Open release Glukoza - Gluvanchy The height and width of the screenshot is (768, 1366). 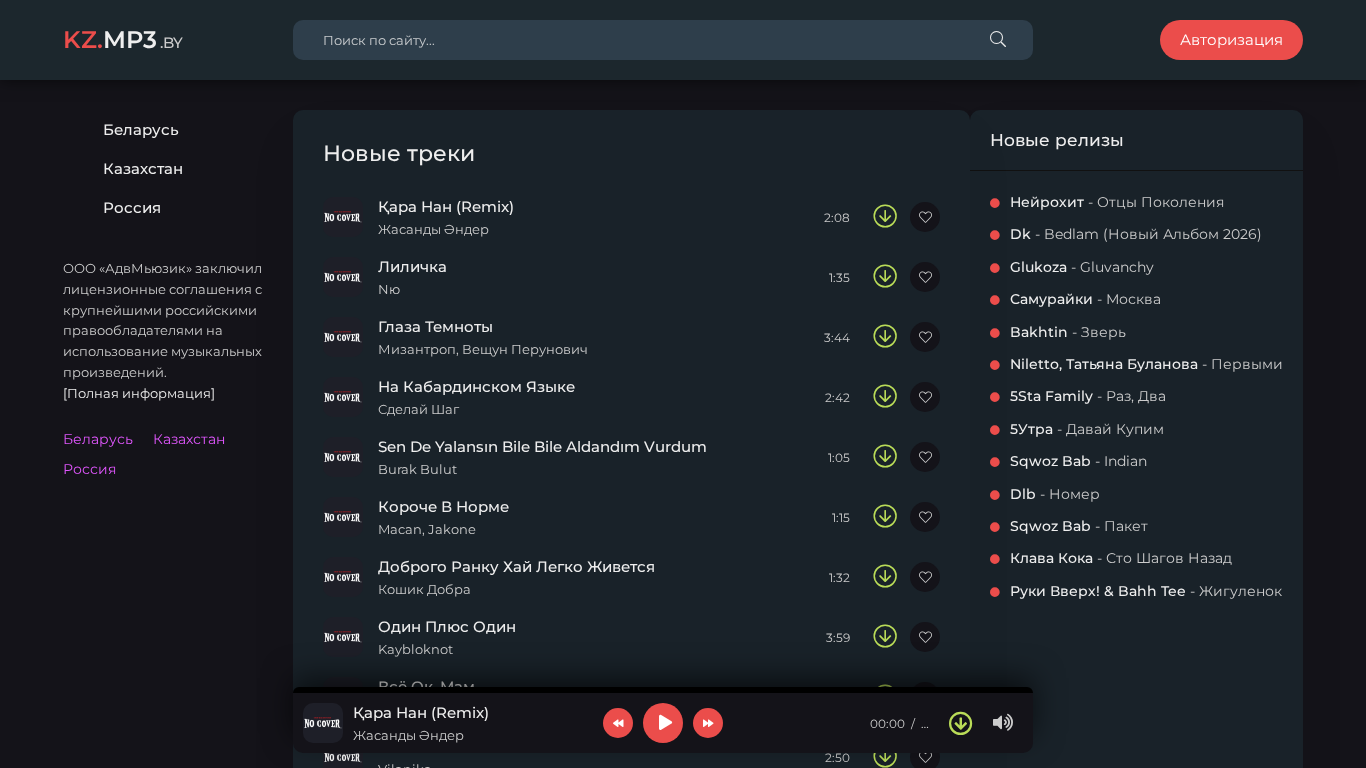tap(1081, 267)
